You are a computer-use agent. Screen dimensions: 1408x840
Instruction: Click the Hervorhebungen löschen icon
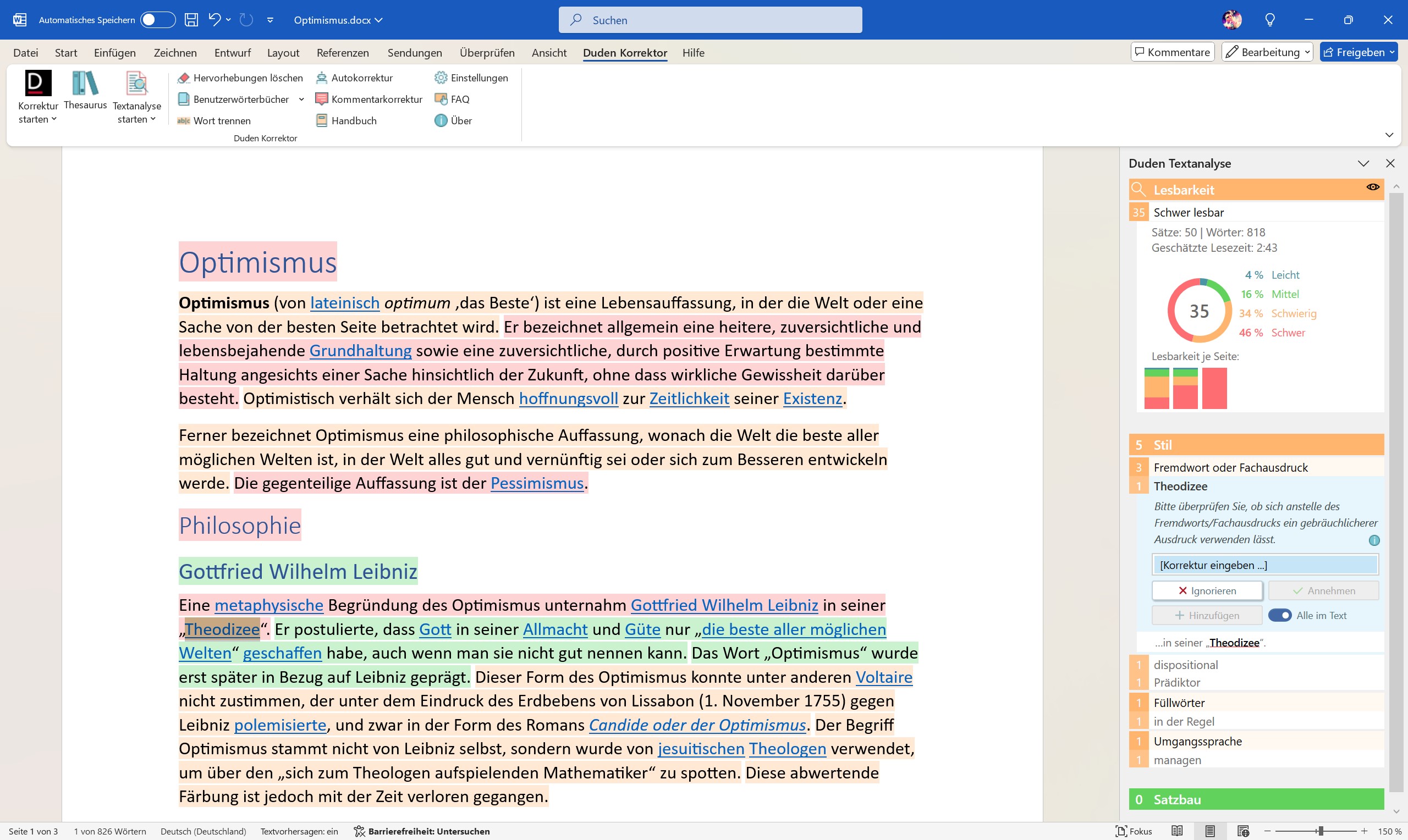(184, 78)
